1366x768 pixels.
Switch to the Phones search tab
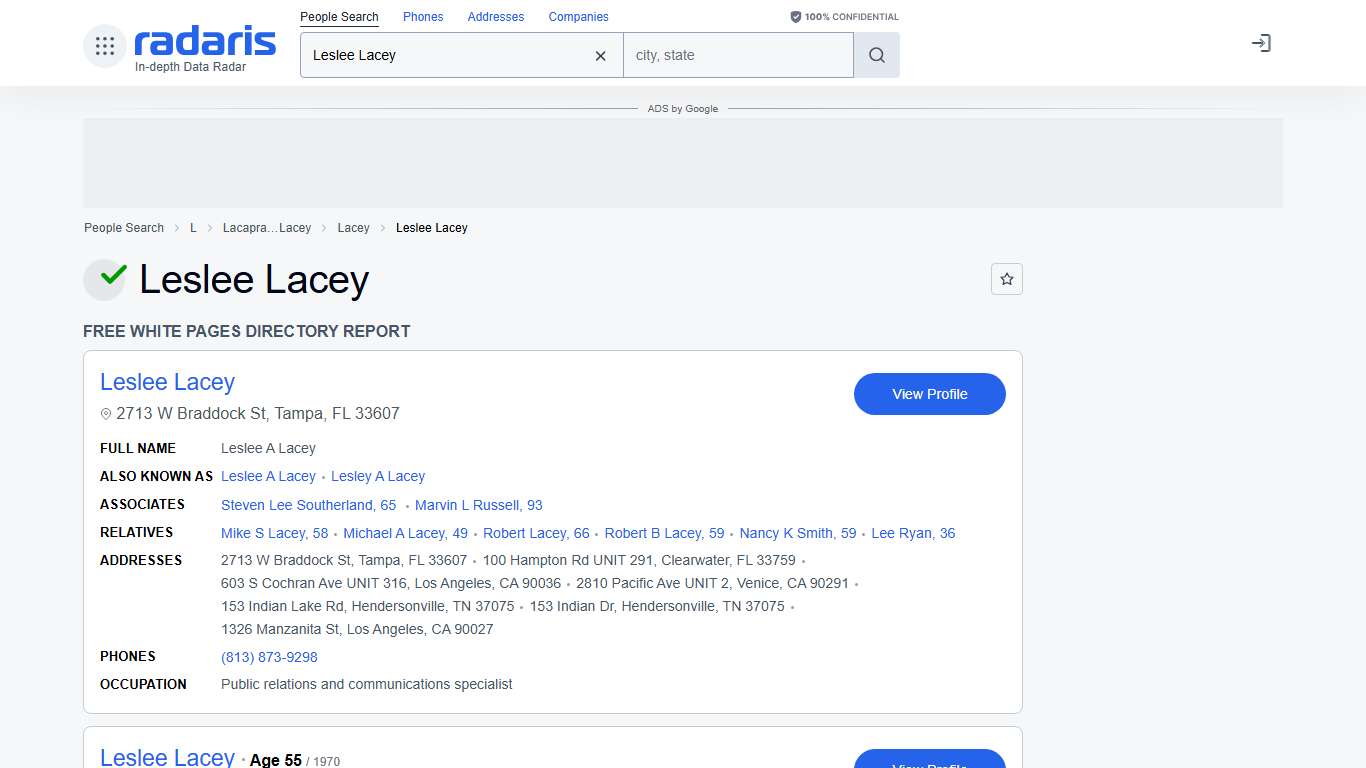point(423,17)
